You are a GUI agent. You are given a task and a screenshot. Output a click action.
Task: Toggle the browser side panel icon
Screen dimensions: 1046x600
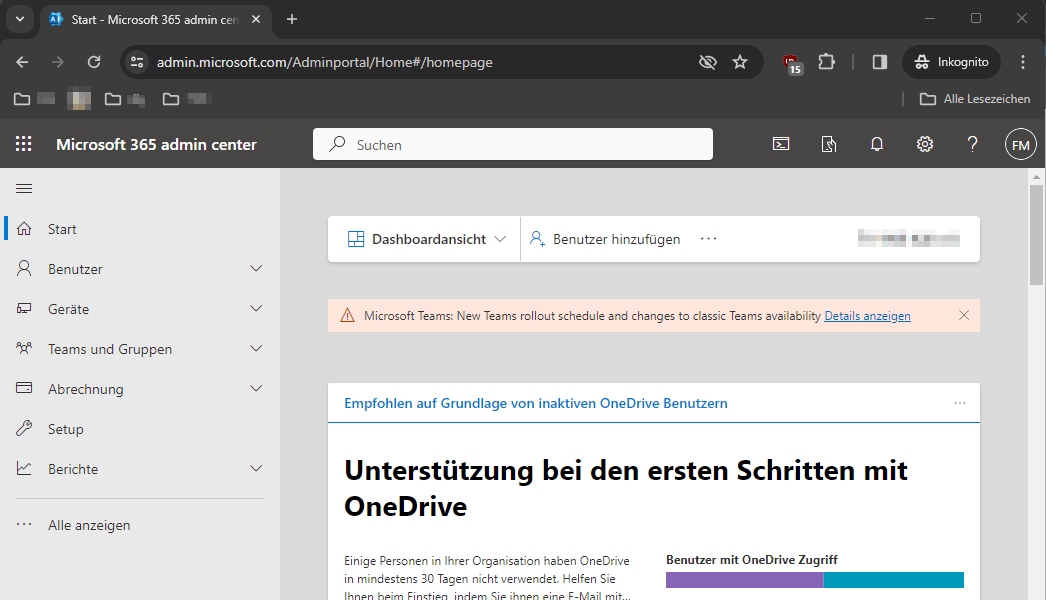pos(880,62)
